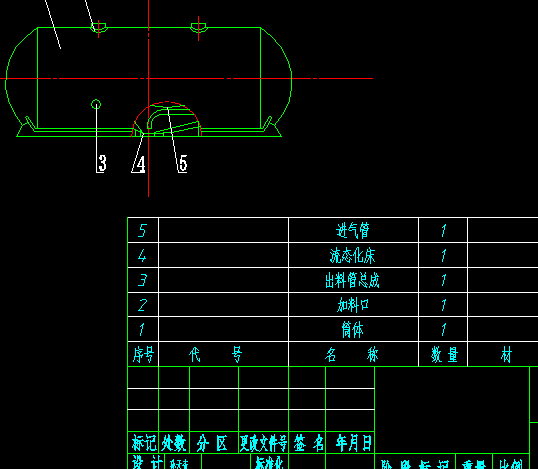
Task: Select the red dashed arc around inlet pipe
Action: [x=167, y=119]
